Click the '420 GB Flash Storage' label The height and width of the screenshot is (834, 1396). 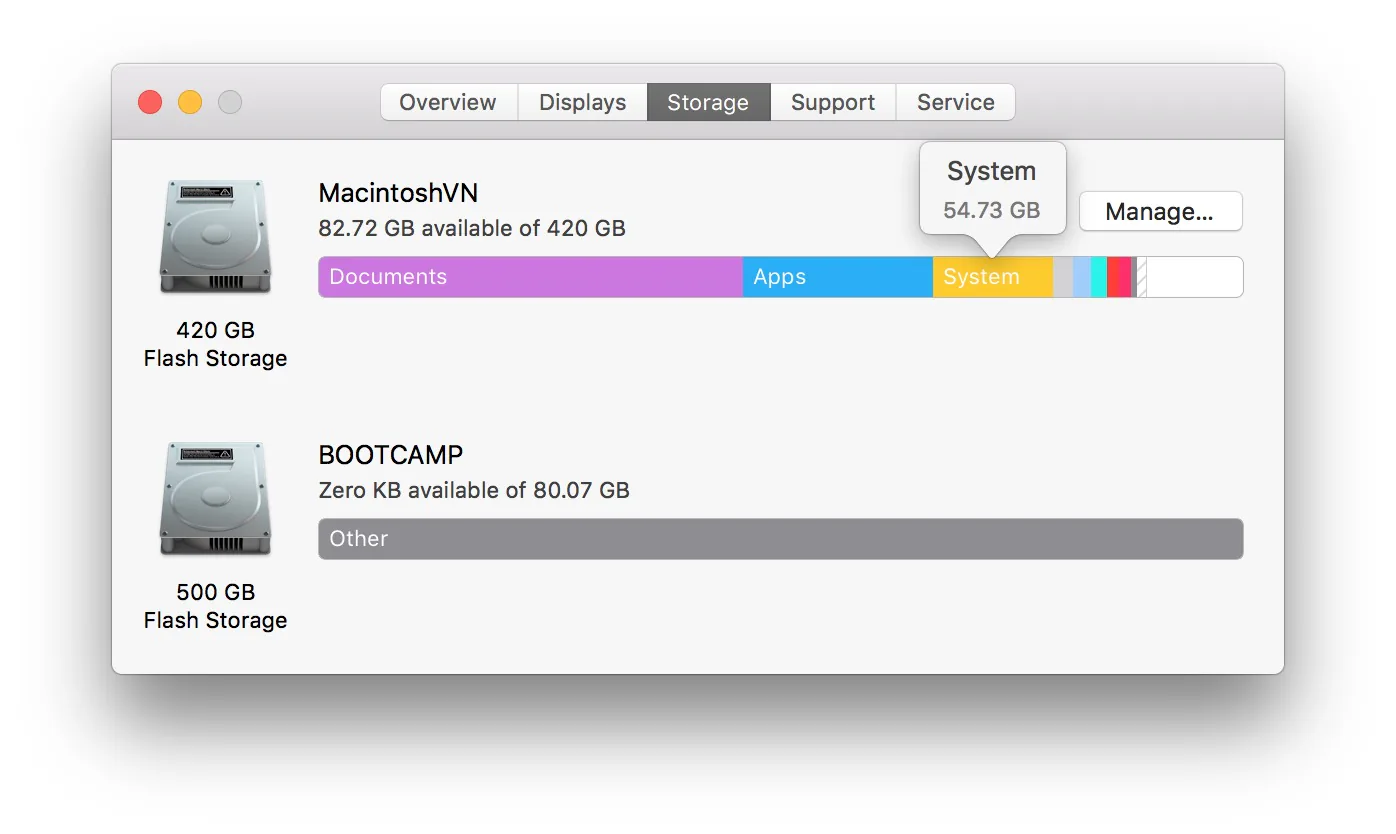coord(215,344)
